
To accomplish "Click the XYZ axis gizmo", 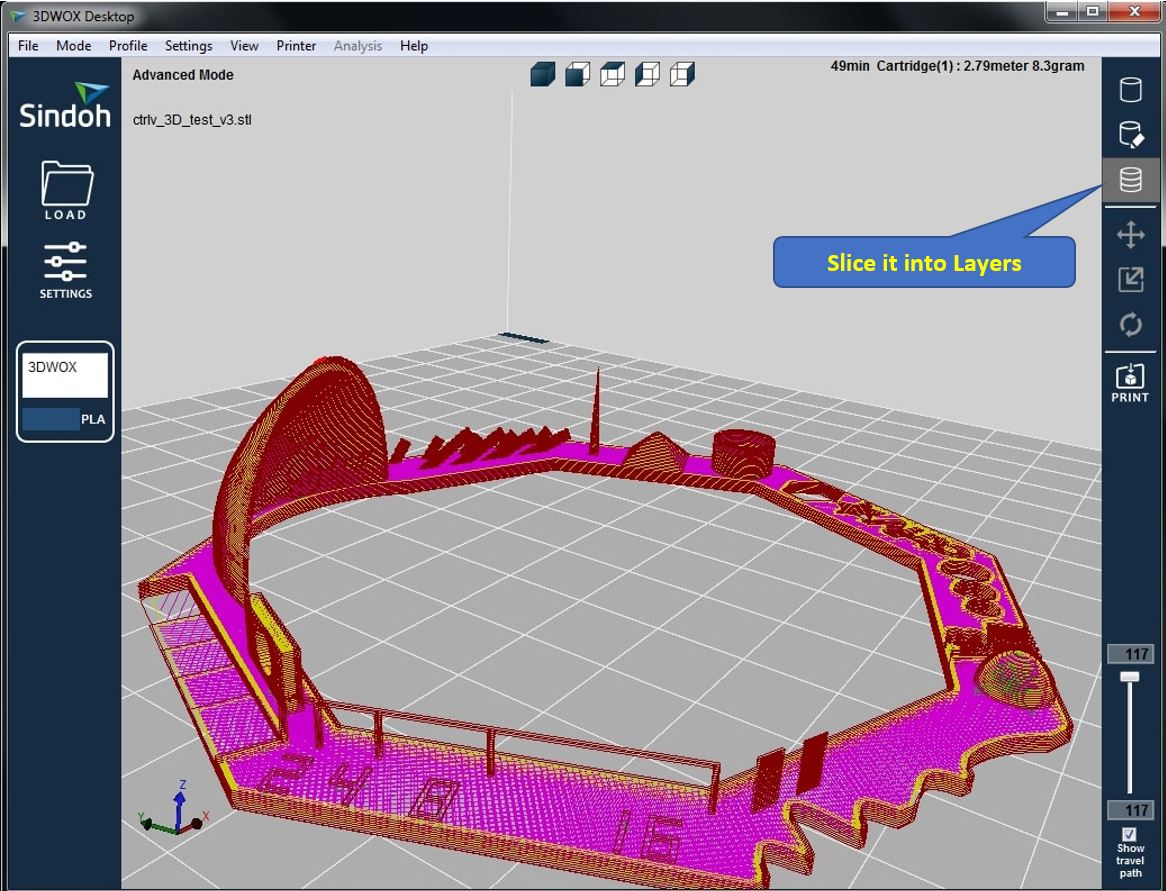I will [x=175, y=808].
